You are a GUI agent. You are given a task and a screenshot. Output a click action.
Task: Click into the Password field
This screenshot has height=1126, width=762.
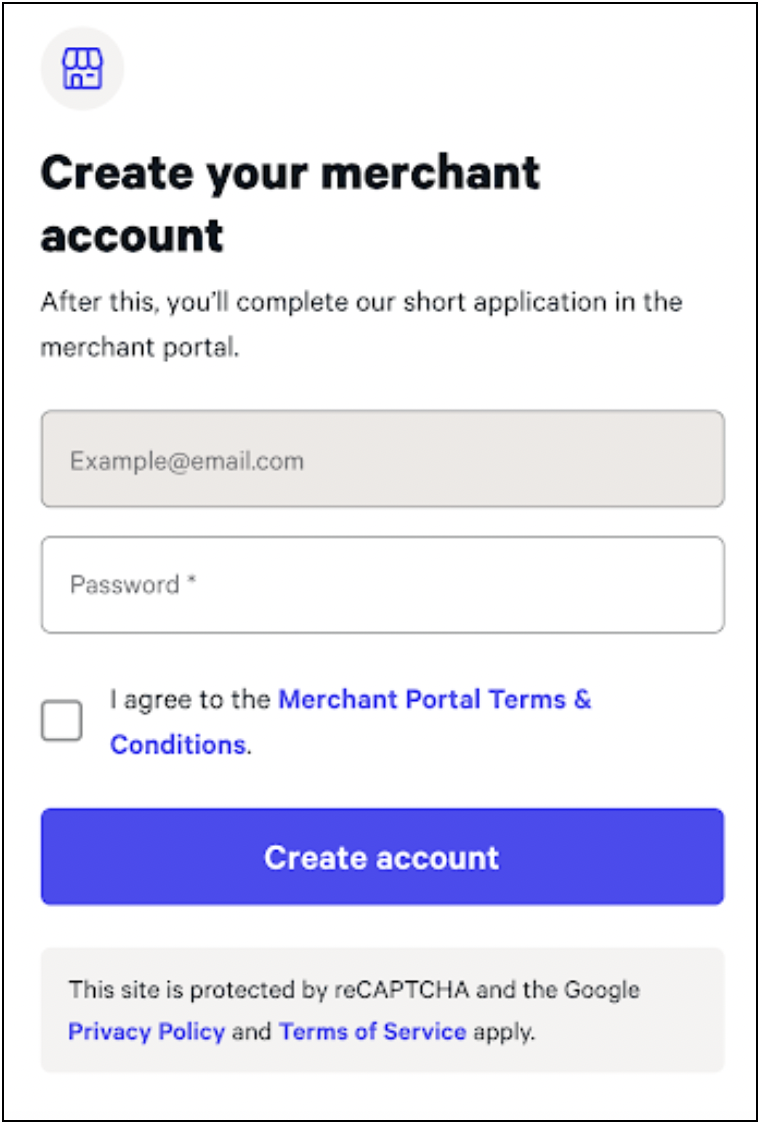tap(382, 585)
